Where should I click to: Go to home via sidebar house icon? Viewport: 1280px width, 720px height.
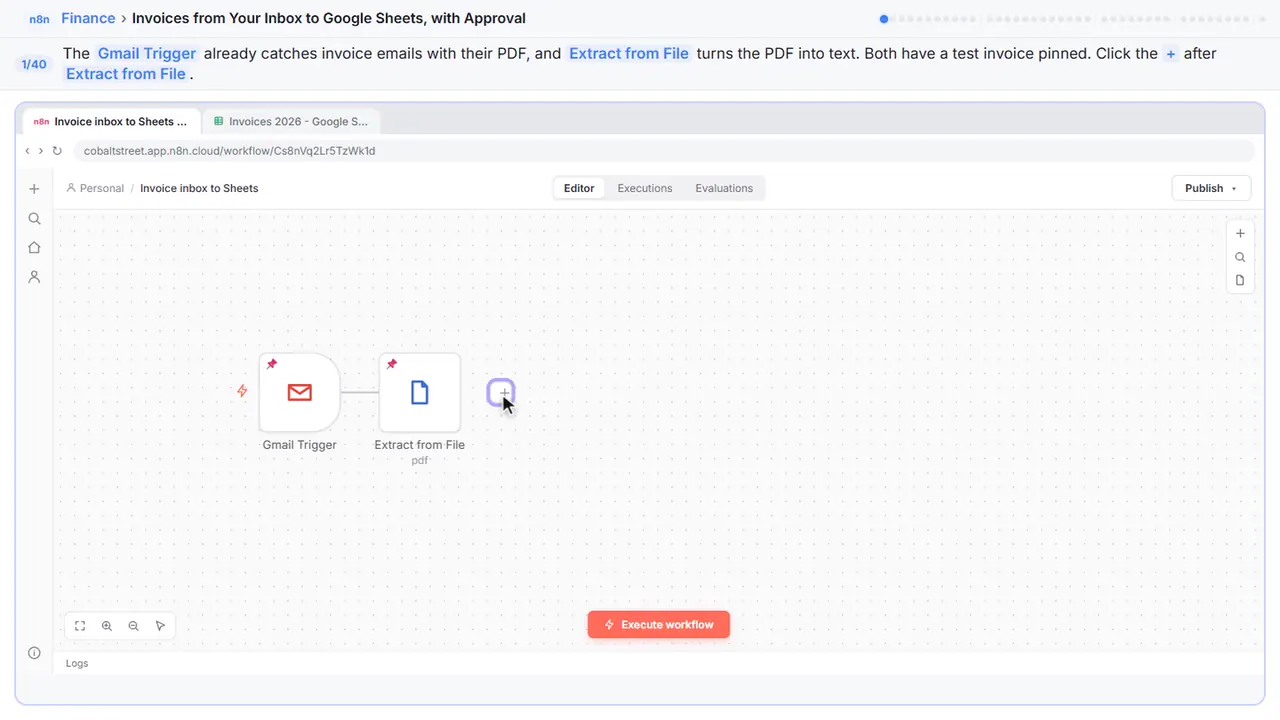point(34,247)
